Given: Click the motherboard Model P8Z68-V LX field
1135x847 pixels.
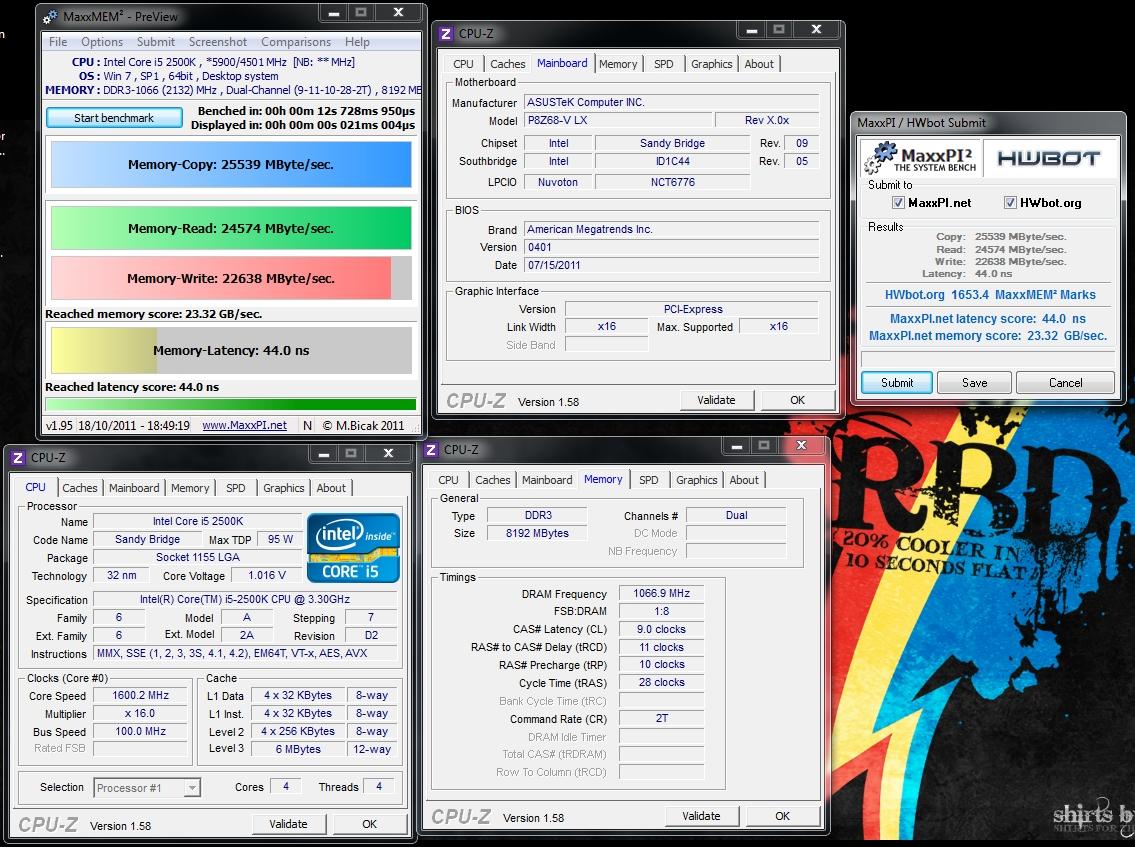Looking at the screenshot, I should click(617, 120).
